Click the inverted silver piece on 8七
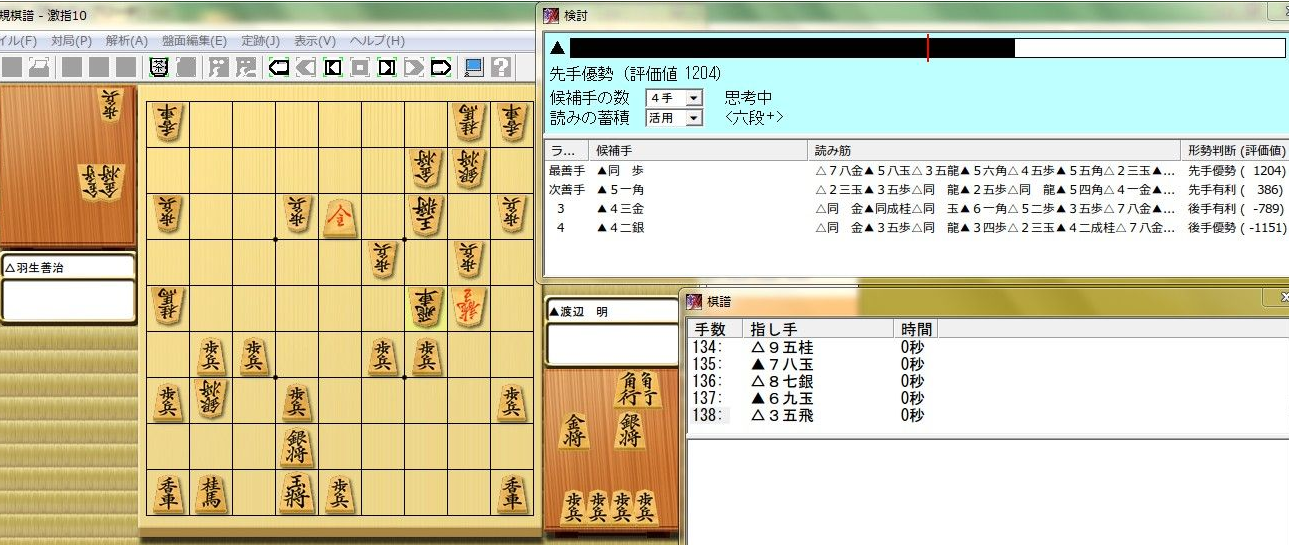Viewport: 1289px width, 545px height. click(x=210, y=400)
